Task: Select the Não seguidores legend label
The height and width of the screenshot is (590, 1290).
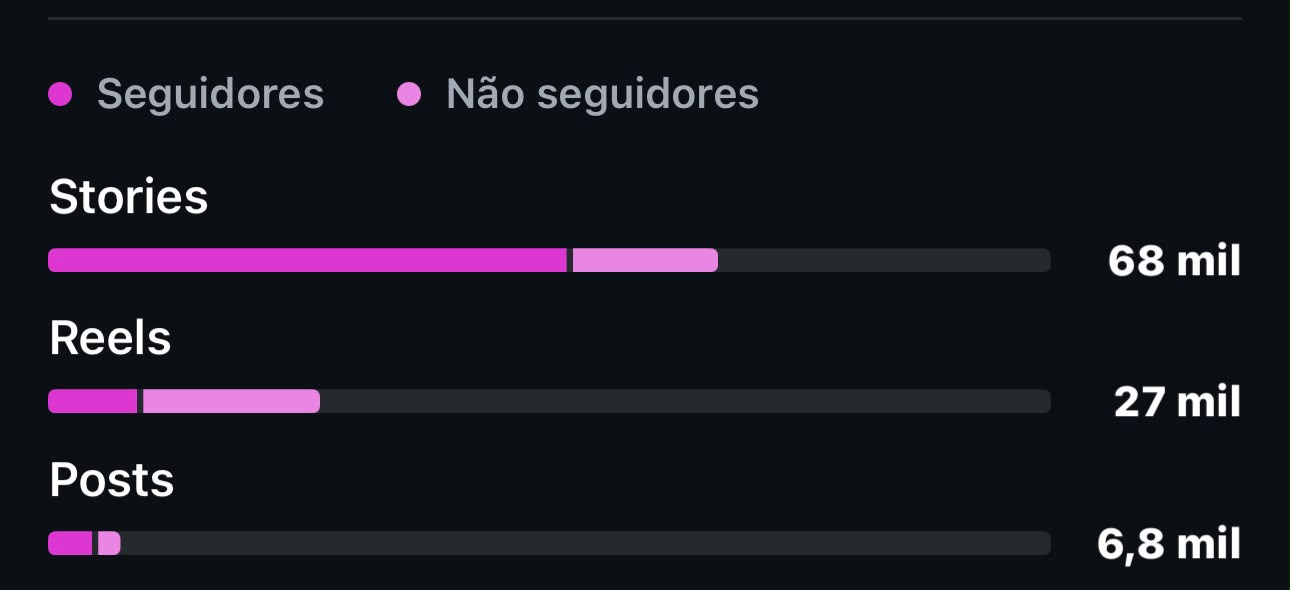Action: pyautogui.click(x=602, y=95)
